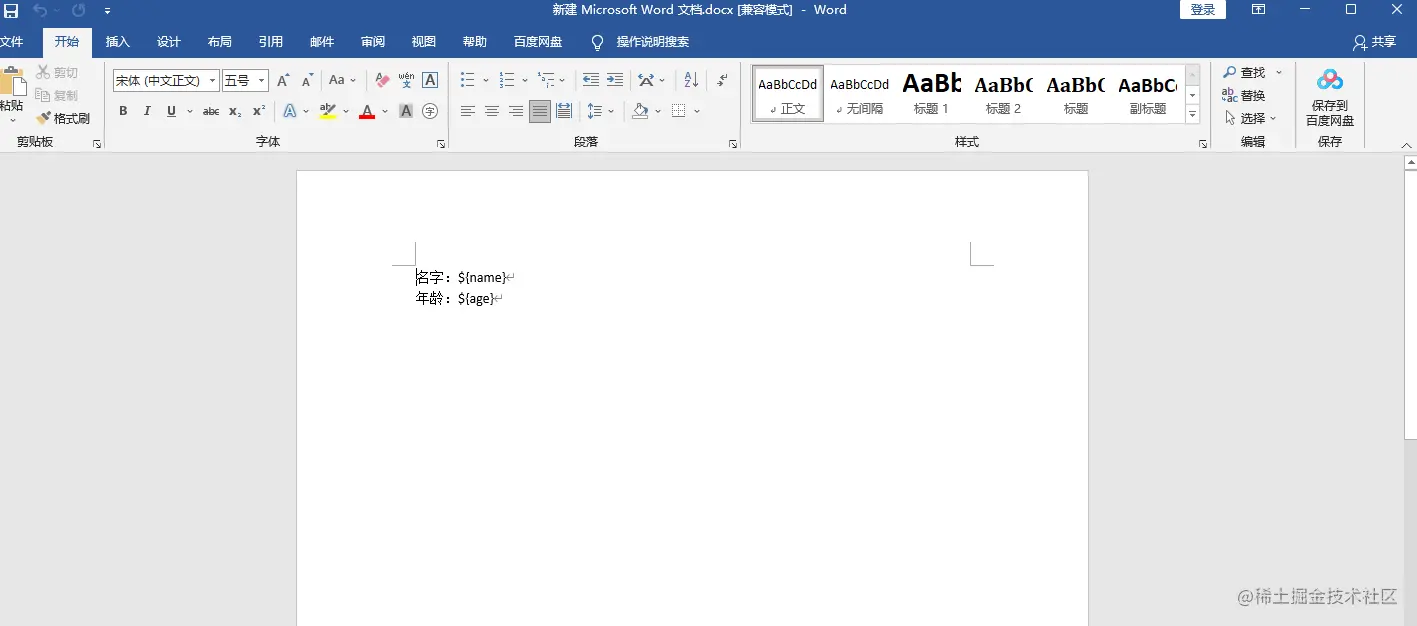
Task: Open the Review (审阅) tab
Action: [373, 42]
